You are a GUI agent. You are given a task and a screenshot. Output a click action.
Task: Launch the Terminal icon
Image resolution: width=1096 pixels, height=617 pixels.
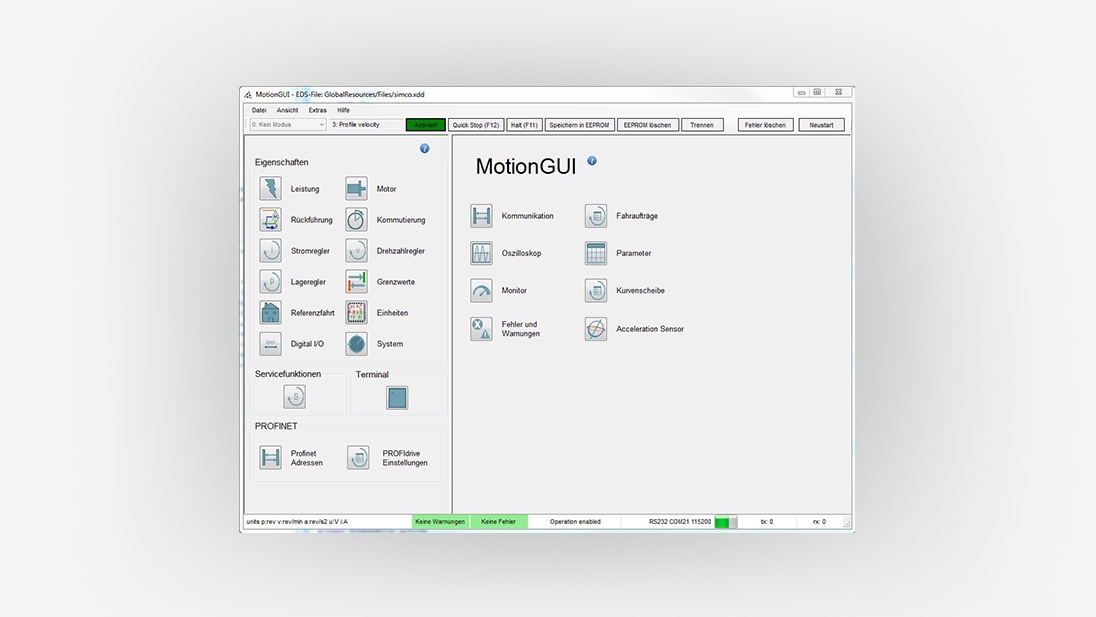click(397, 398)
